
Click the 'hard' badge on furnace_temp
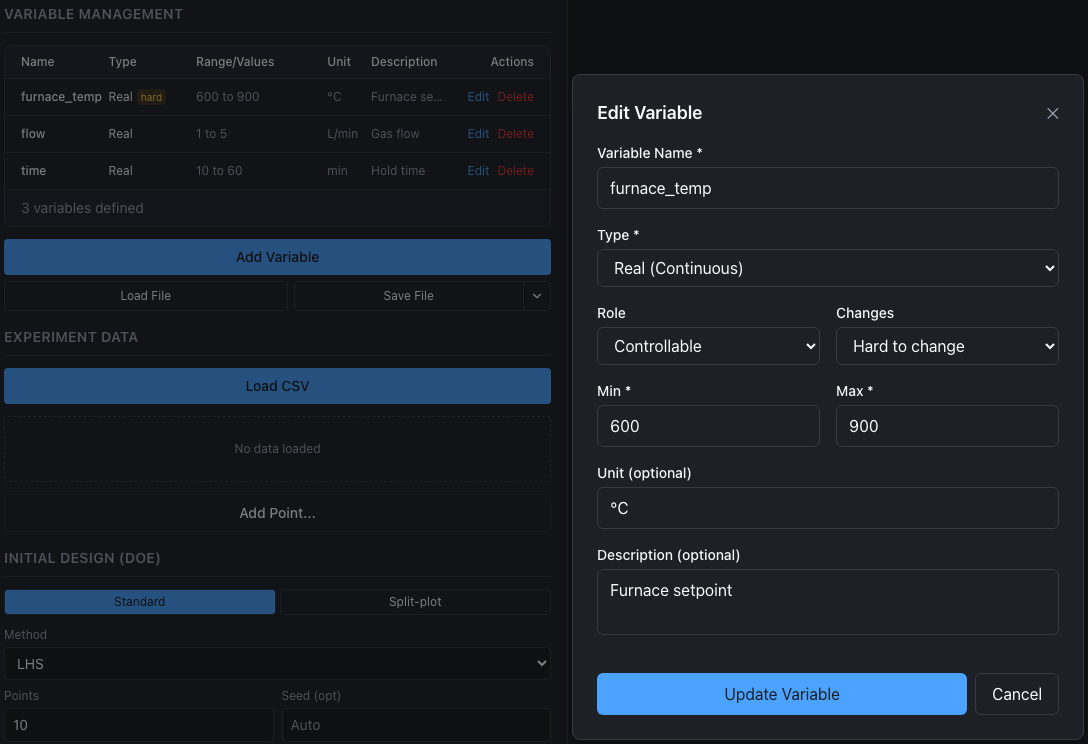coord(151,97)
